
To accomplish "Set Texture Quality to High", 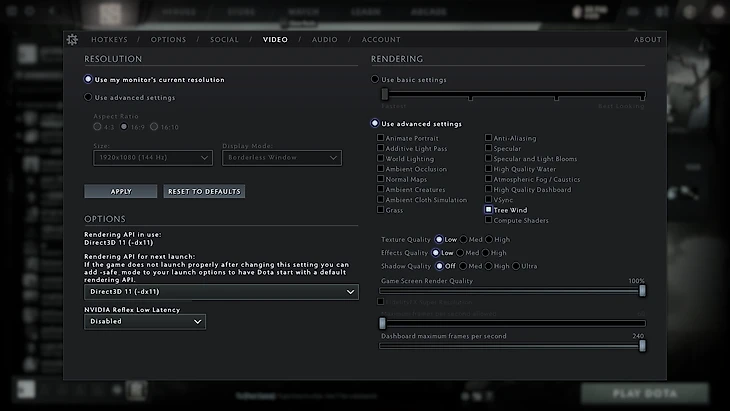I will [487, 240].
